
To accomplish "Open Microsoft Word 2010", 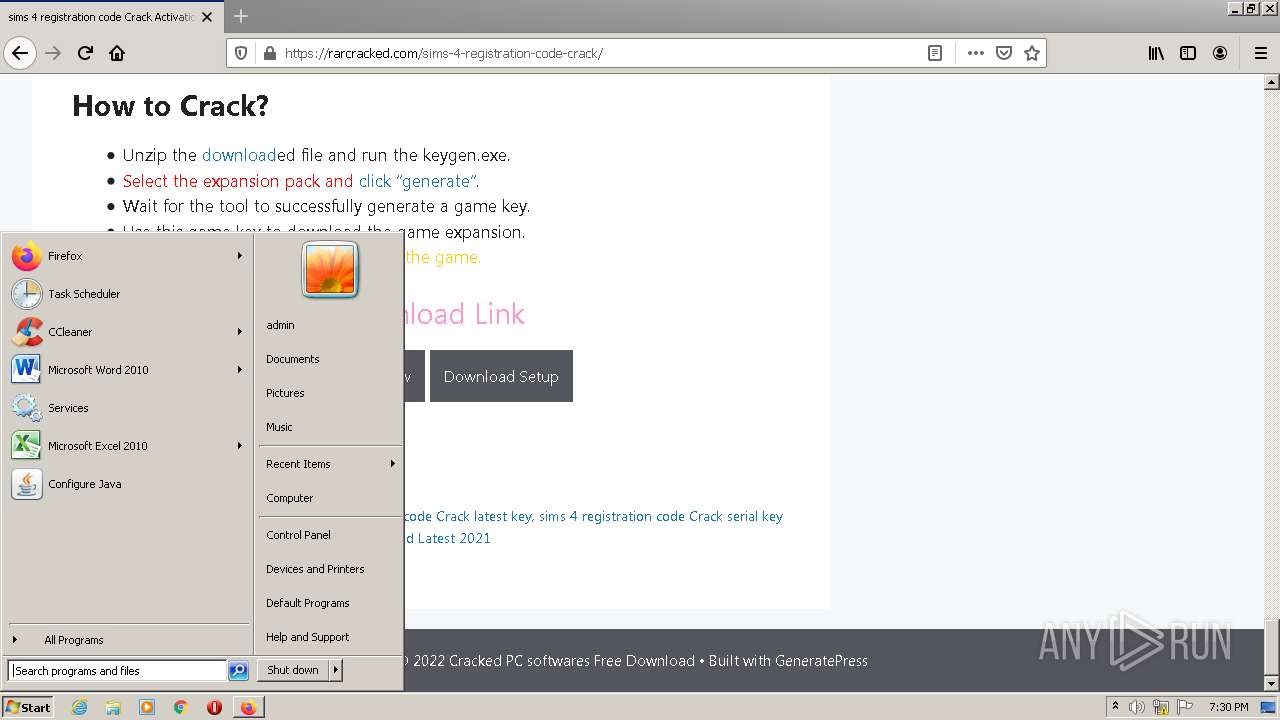I will pyautogui.click(x=127, y=370).
